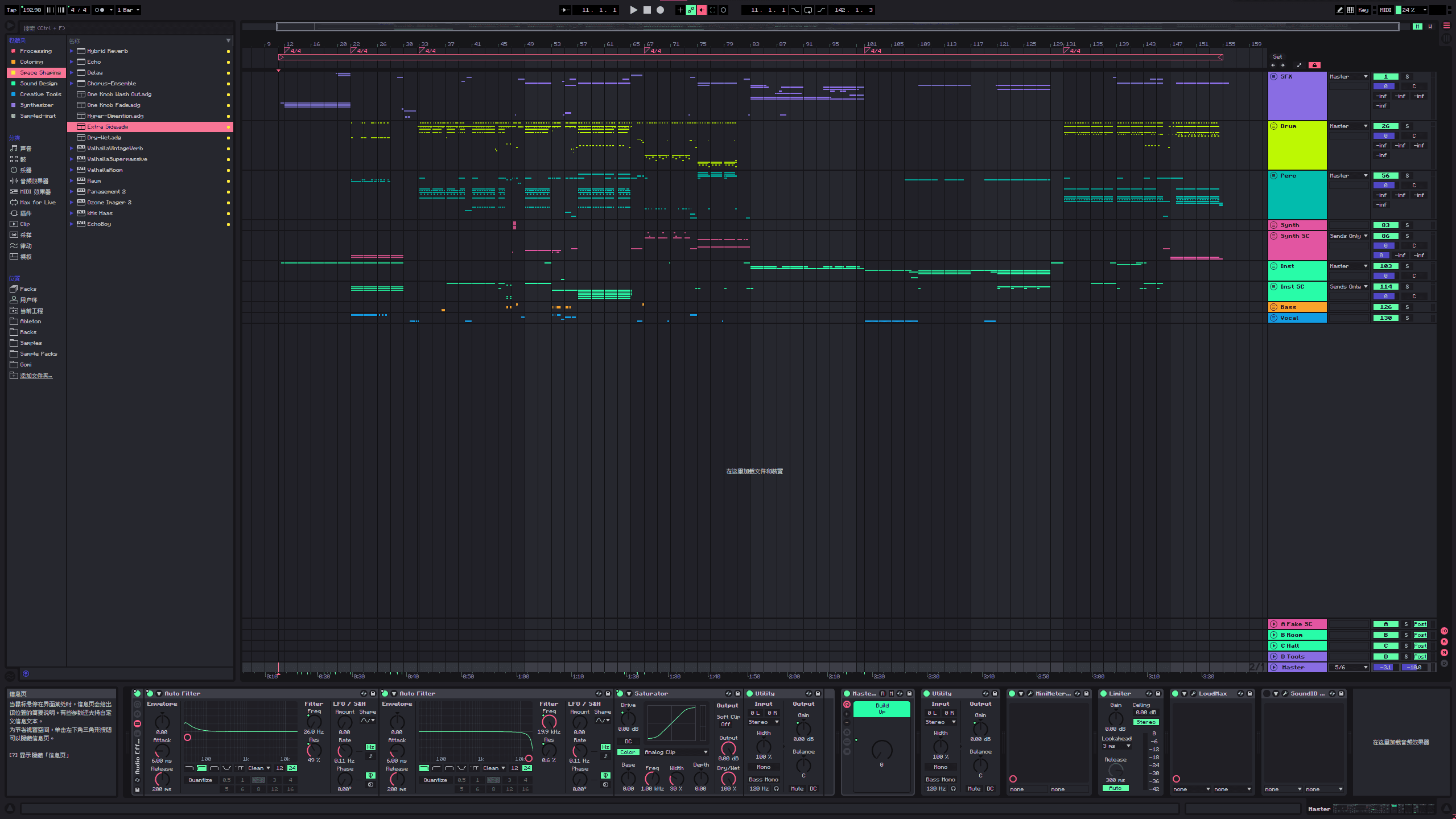Toggle the Punch-Out switch icon

click(822, 10)
